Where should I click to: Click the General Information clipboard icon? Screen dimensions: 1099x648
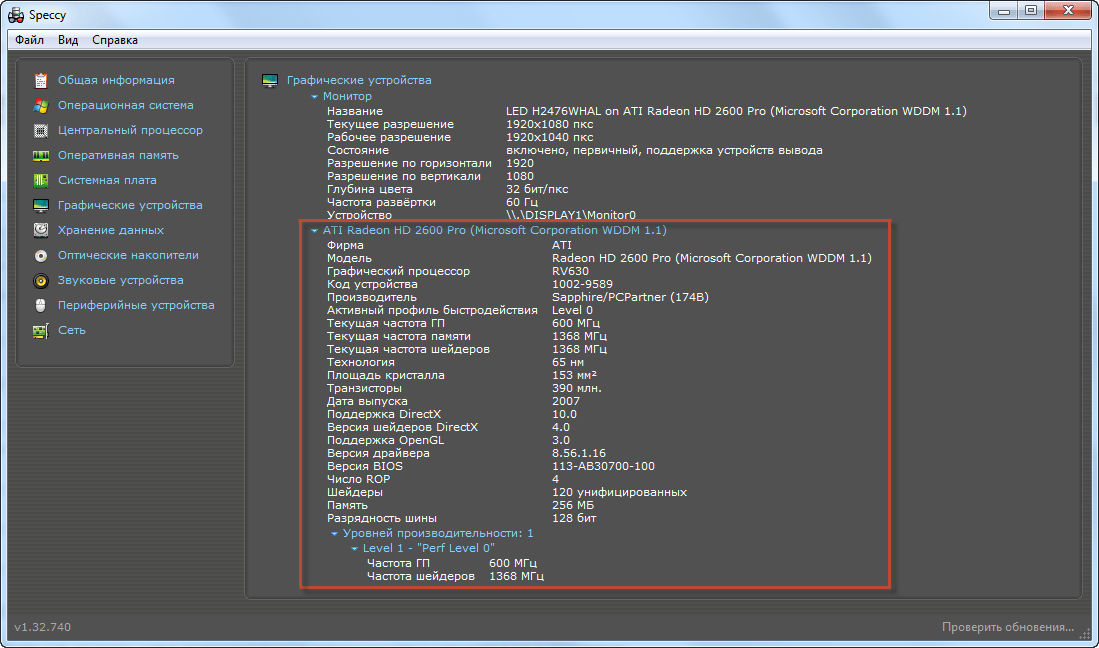tap(41, 80)
